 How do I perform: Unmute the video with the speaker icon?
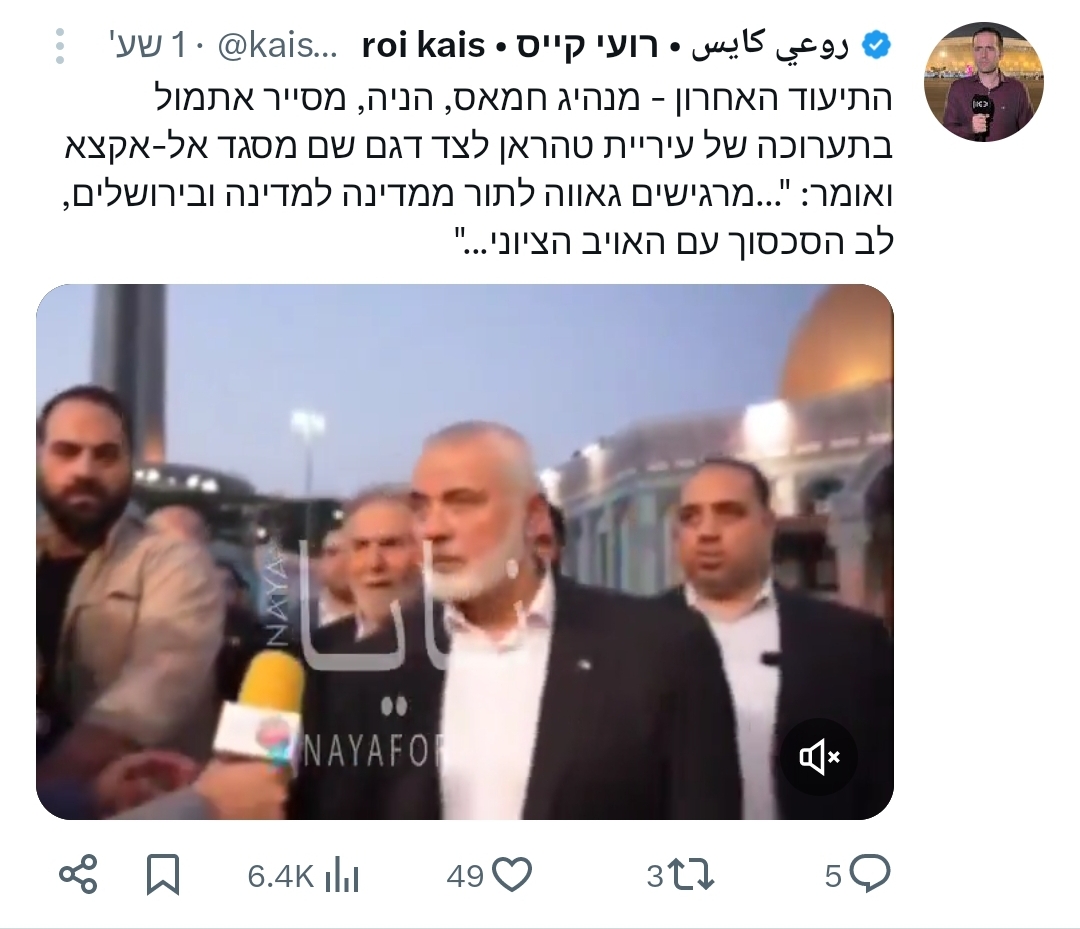819,757
